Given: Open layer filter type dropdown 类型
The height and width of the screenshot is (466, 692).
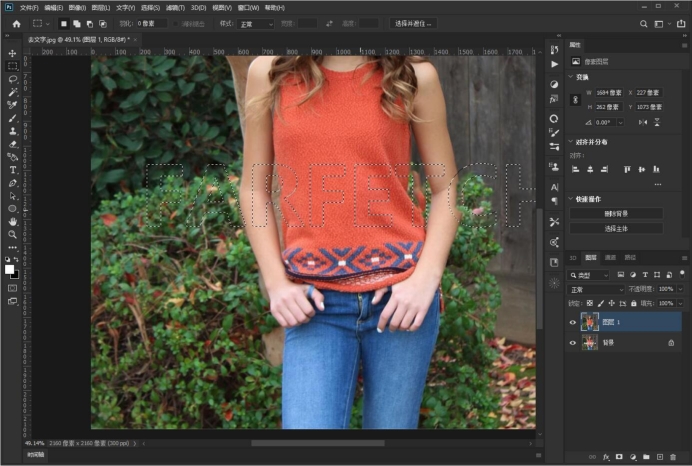Looking at the screenshot, I should pos(588,275).
